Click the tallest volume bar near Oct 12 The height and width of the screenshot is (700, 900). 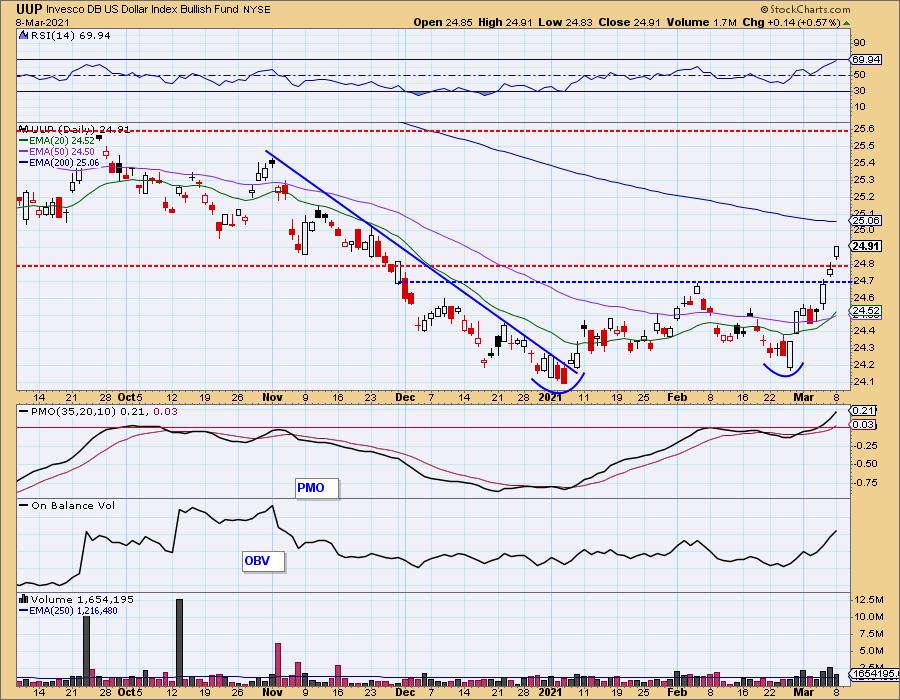click(x=179, y=642)
